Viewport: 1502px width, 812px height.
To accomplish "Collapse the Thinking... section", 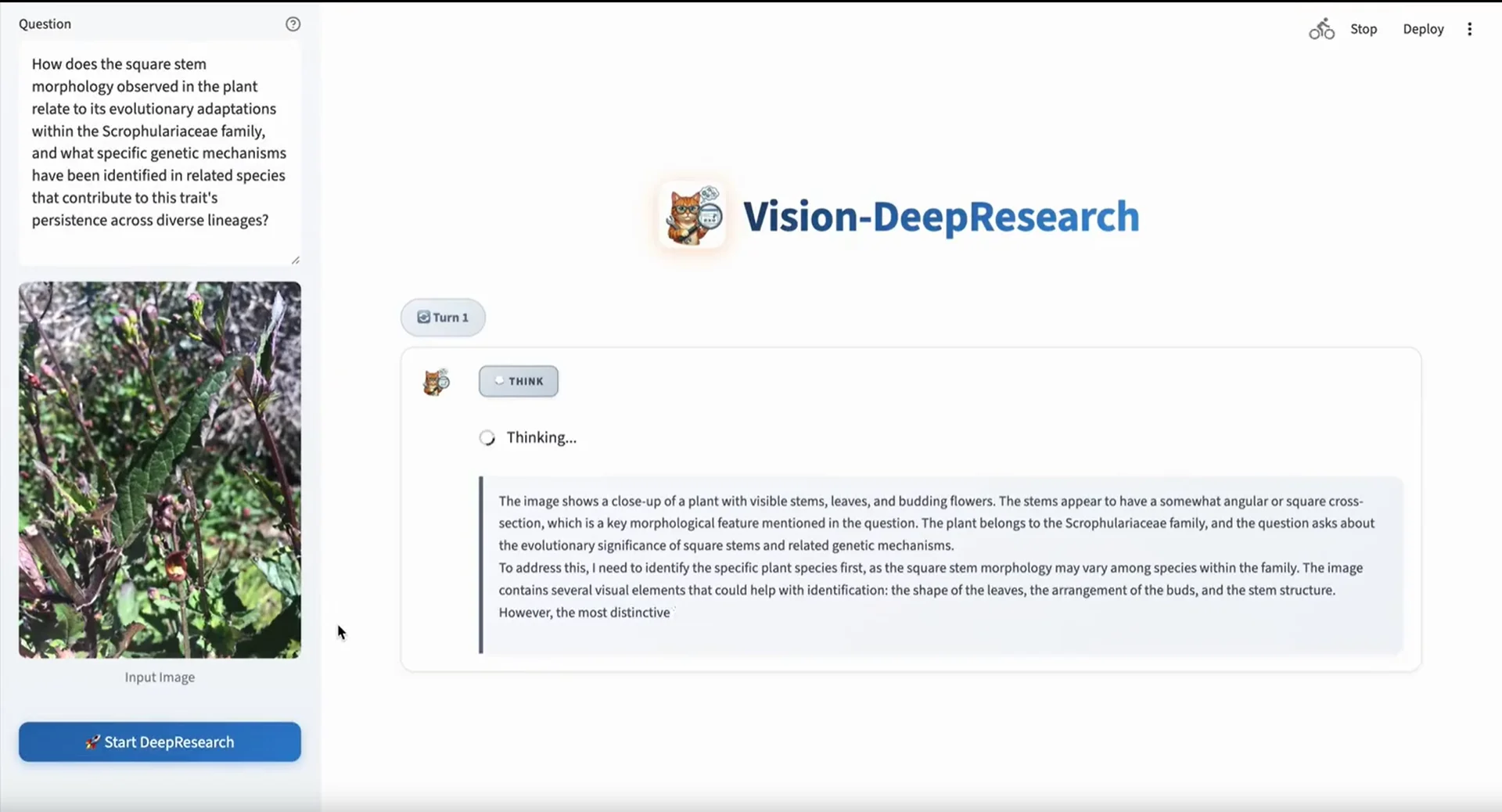I will click(541, 437).
